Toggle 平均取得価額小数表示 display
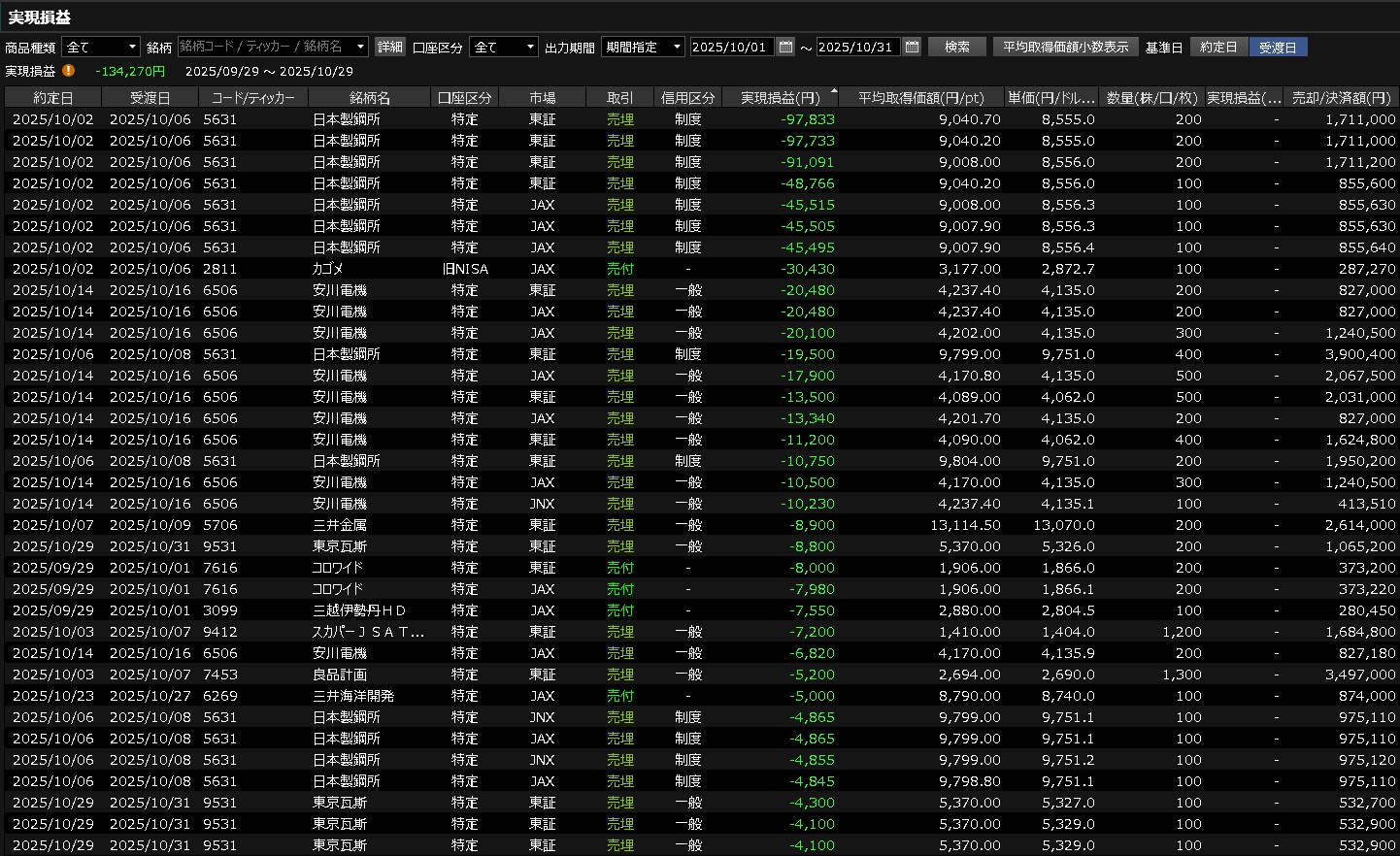This screenshot has width=1400, height=856. 1065,47
